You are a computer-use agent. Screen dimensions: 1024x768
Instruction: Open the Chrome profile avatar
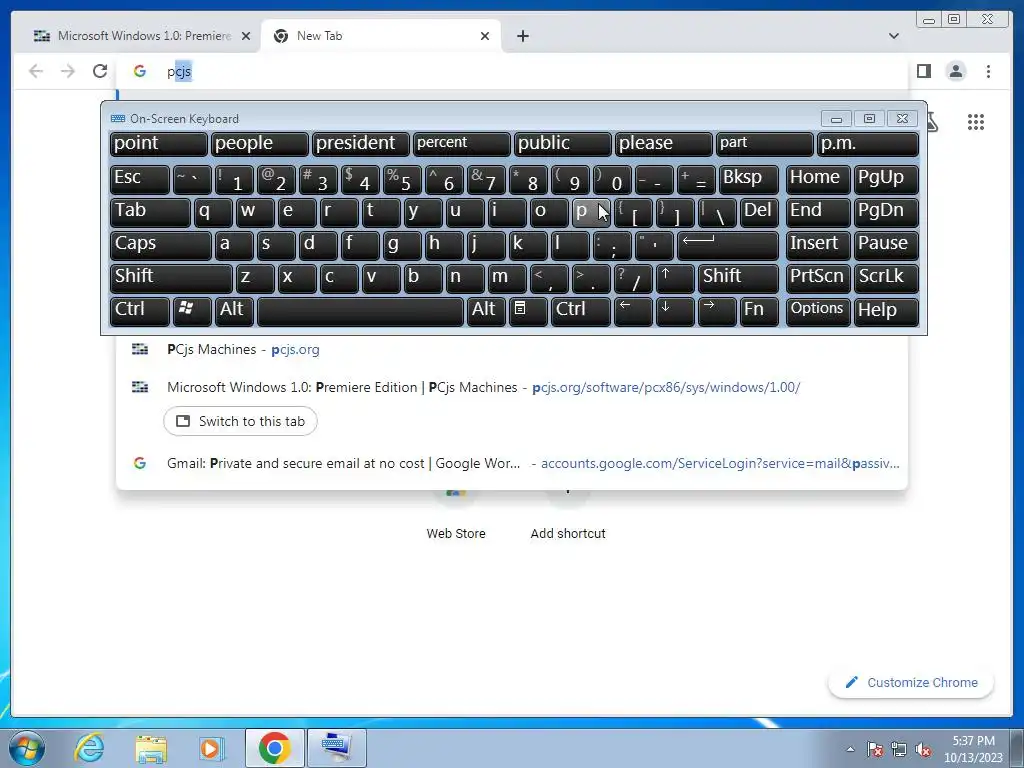[x=955, y=71]
